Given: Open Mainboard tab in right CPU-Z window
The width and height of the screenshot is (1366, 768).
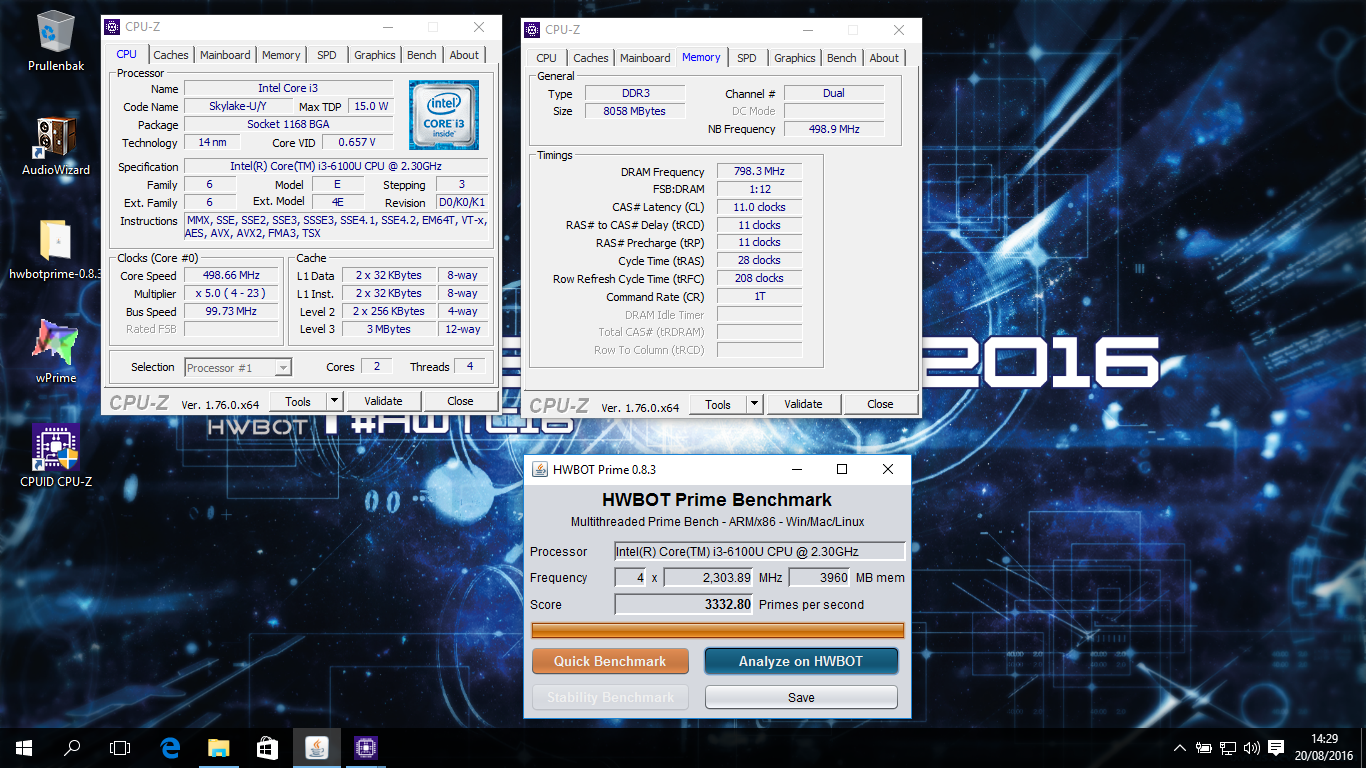Looking at the screenshot, I should tap(645, 58).
